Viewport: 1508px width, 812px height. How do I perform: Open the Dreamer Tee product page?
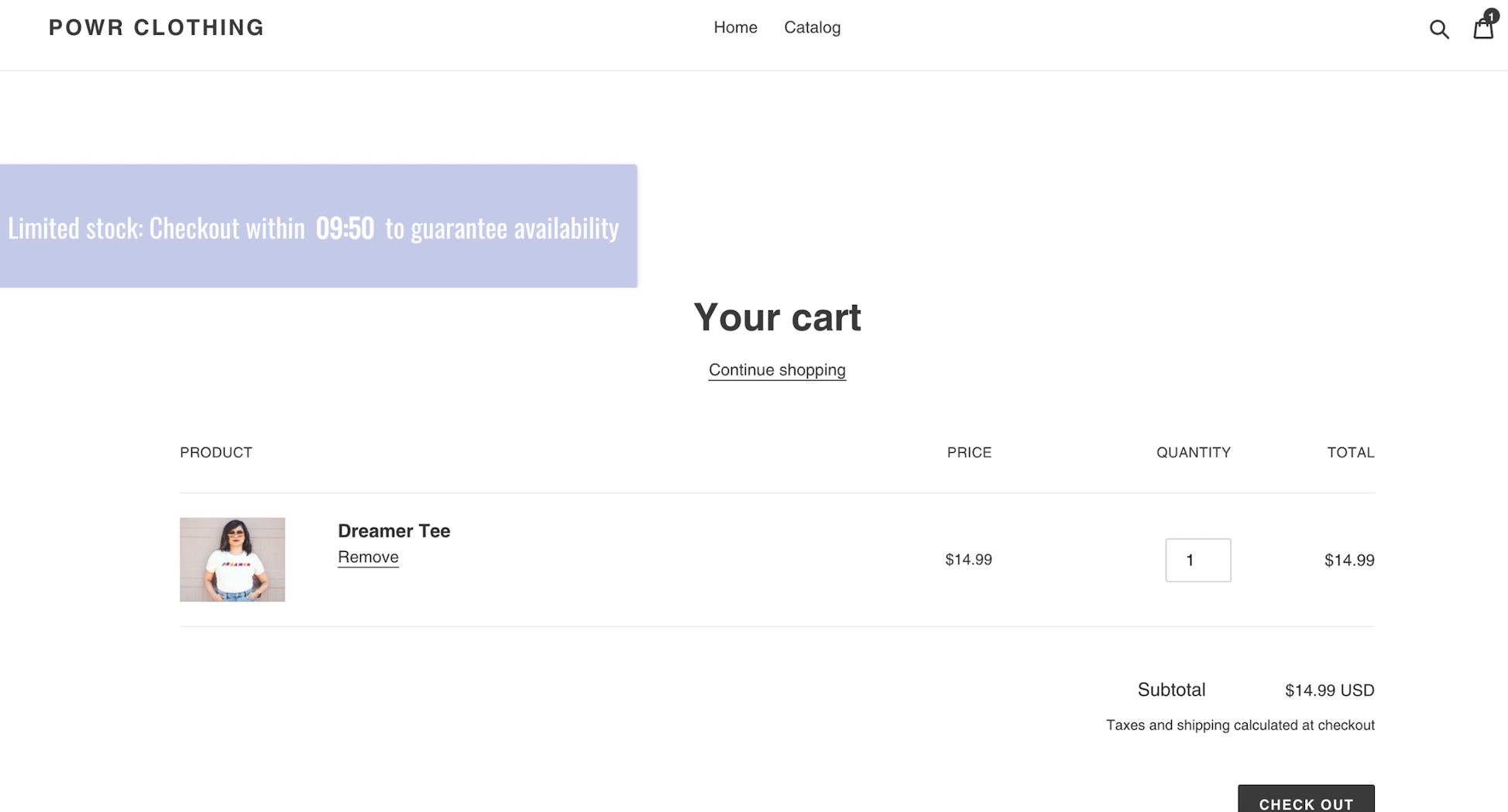pyautogui.click(x=393, y=531)
